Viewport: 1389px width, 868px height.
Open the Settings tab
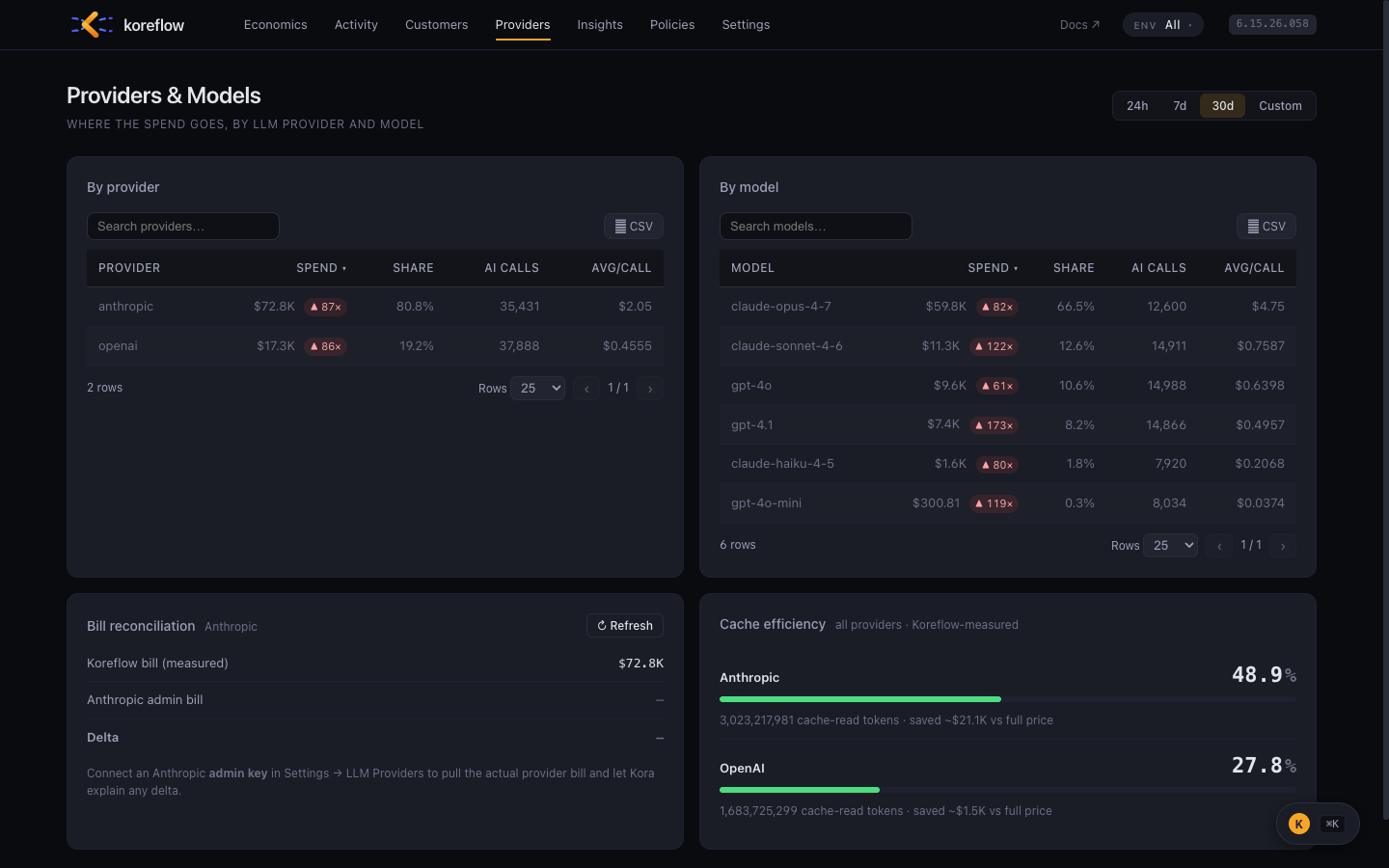746,25
